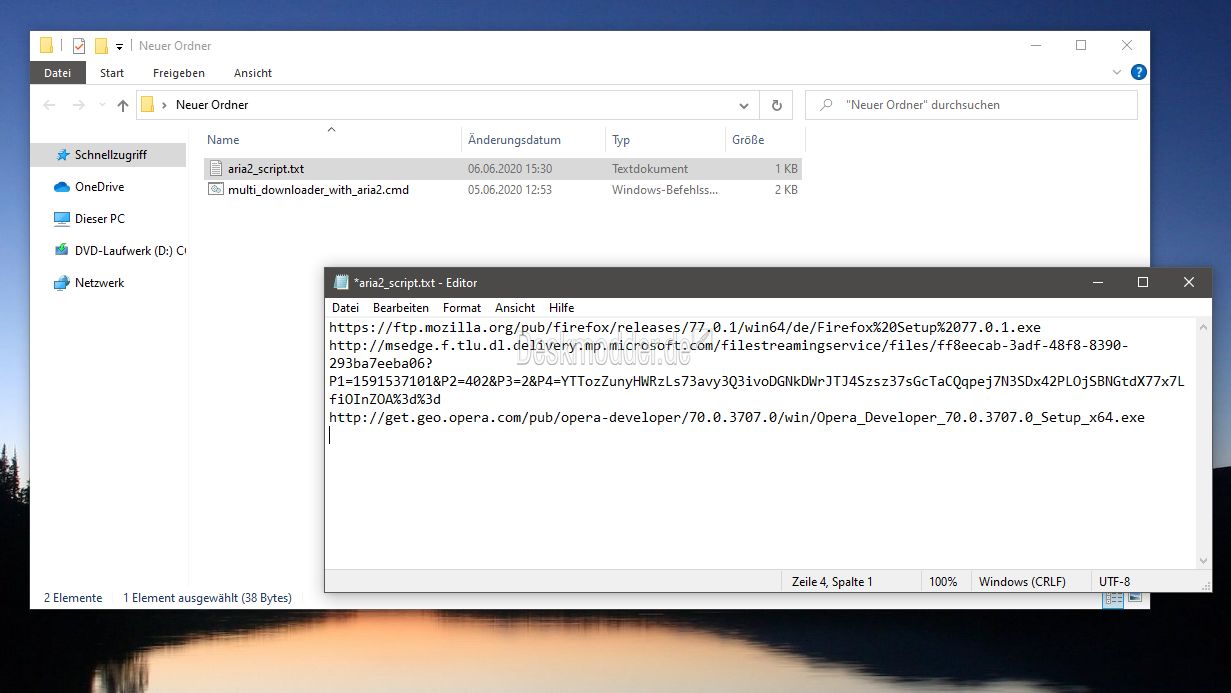1231x693 pixels.
Task: Open the Hilfe menu in the Editor
Action: 562,308
